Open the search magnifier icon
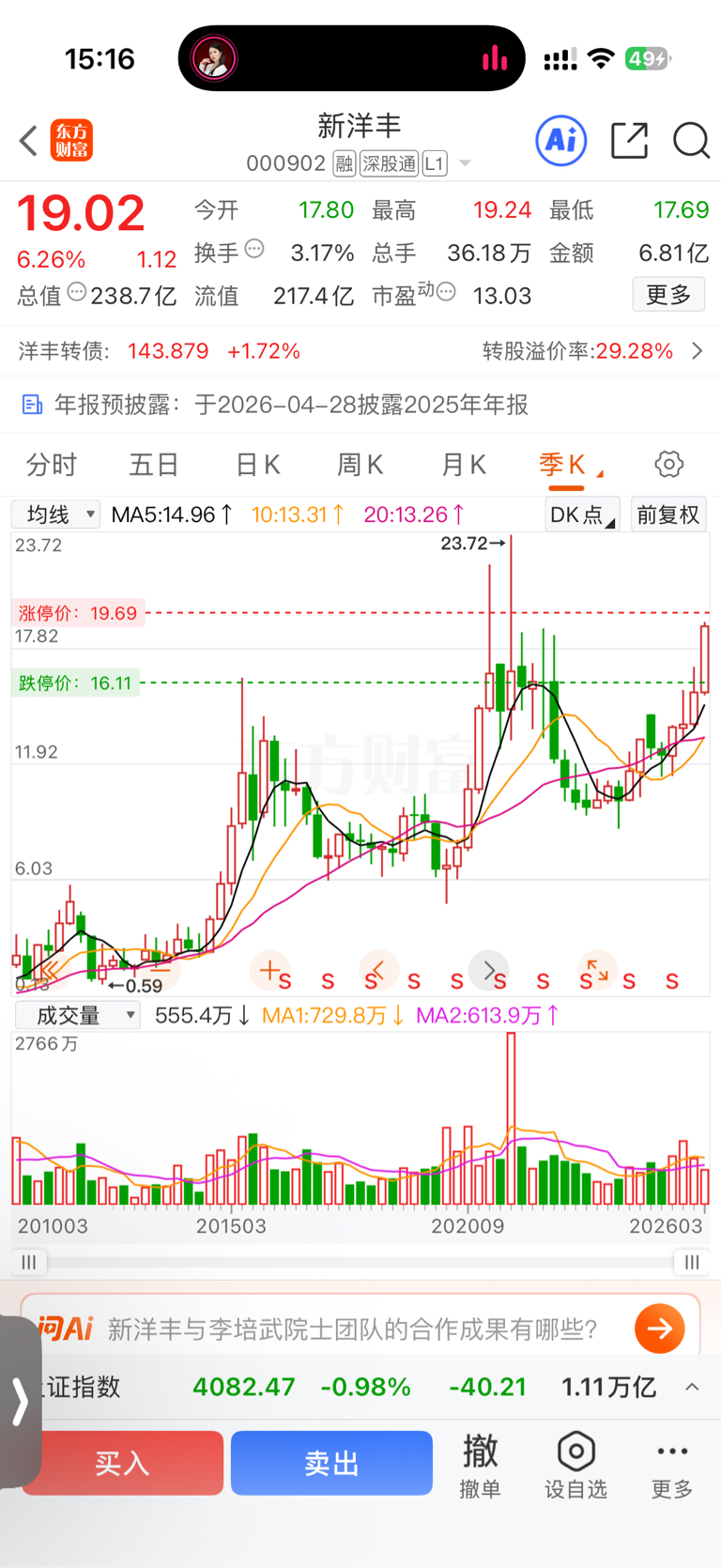Viewport: 721px width, 1568px height. coord(691,141)
